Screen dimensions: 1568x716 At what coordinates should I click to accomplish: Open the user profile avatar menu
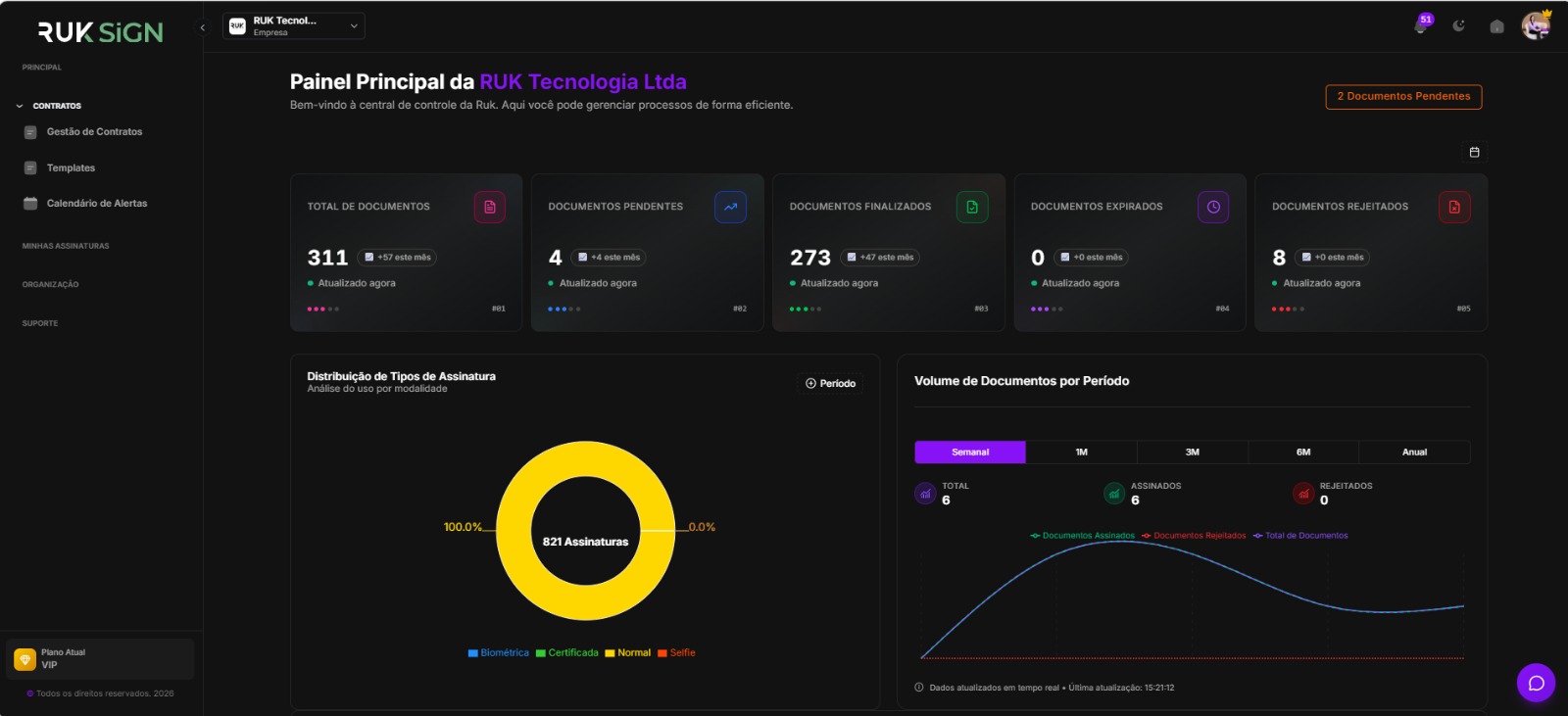(1536, 25)
